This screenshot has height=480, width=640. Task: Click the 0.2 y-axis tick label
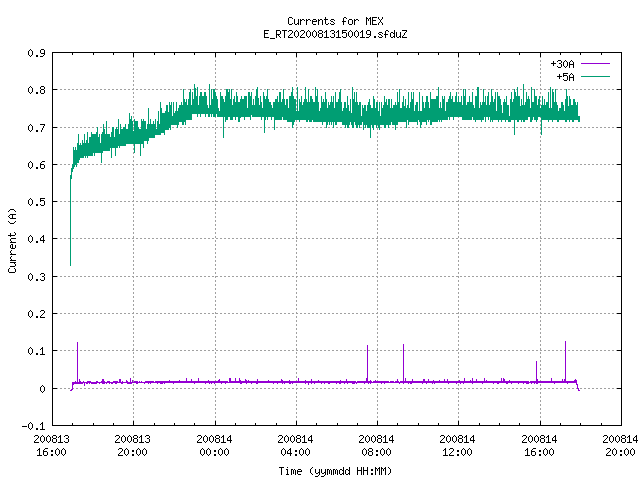tap(36, 314)
